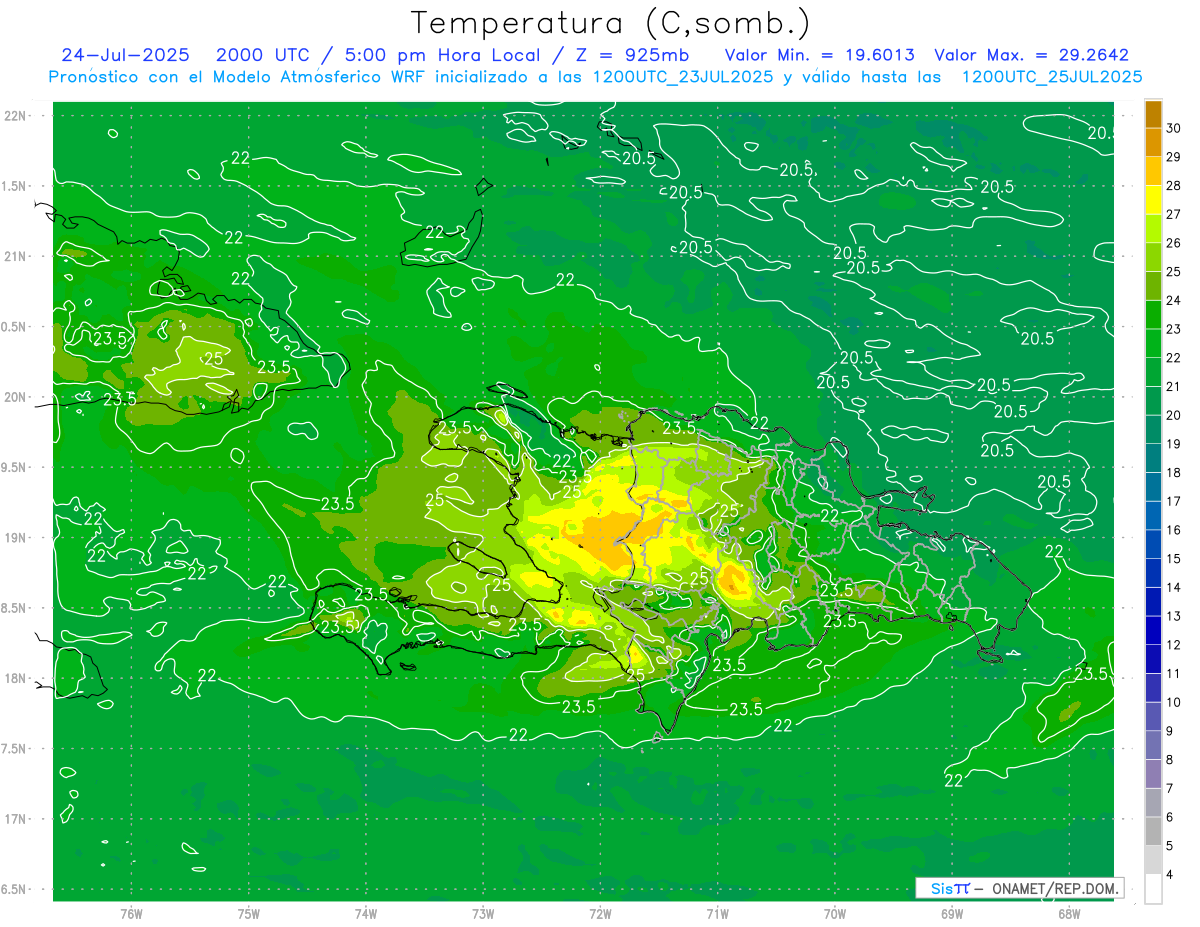This screenshot has height=927, width=1200.
Task: Click the '70W' longitude axis label
Action: [x=835, y=913]
